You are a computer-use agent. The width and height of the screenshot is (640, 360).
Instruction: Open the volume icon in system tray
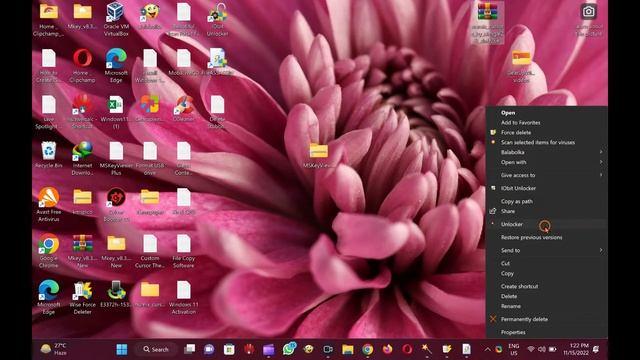pos(542,349)
